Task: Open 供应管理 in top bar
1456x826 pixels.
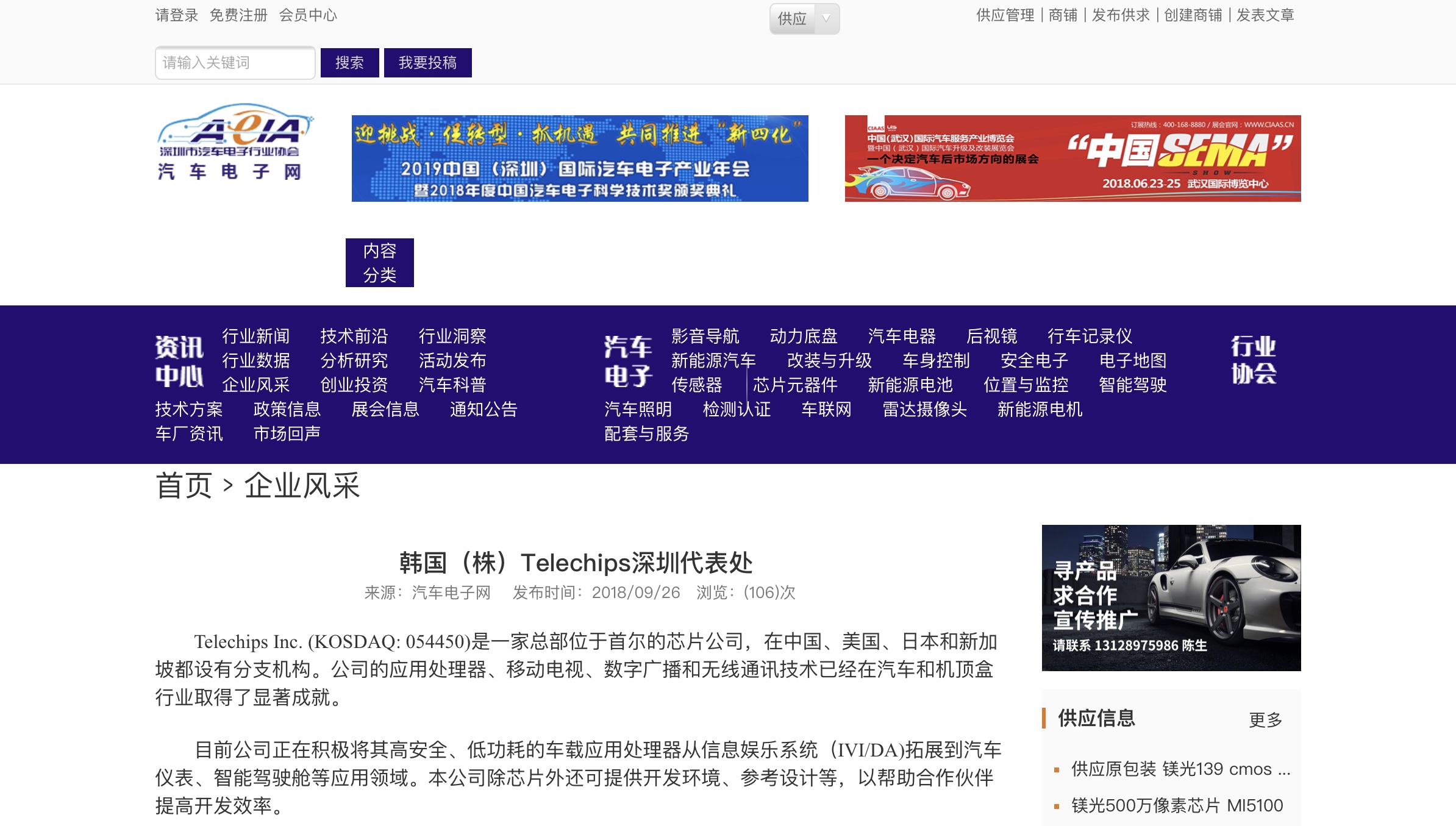Action: coord(1005,15)
